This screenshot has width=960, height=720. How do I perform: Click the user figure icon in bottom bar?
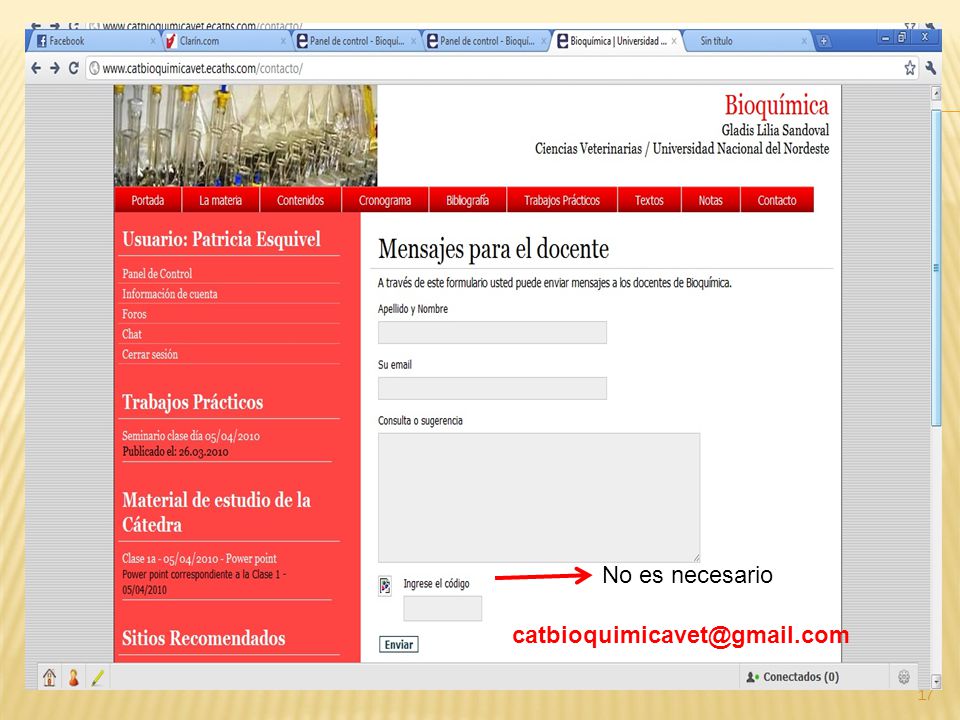[73, 677]
